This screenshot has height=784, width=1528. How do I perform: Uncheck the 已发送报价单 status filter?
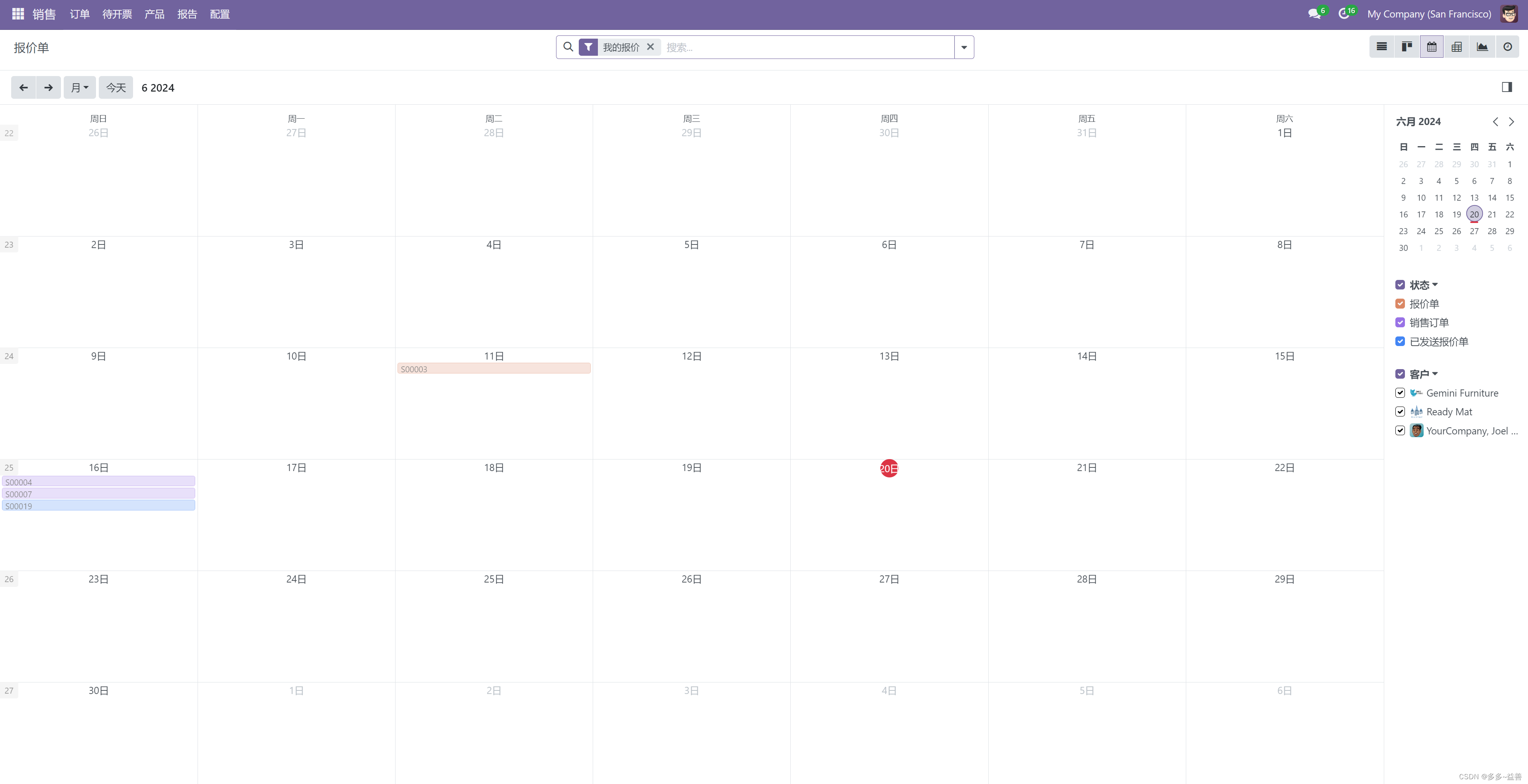click(1400, 342)
